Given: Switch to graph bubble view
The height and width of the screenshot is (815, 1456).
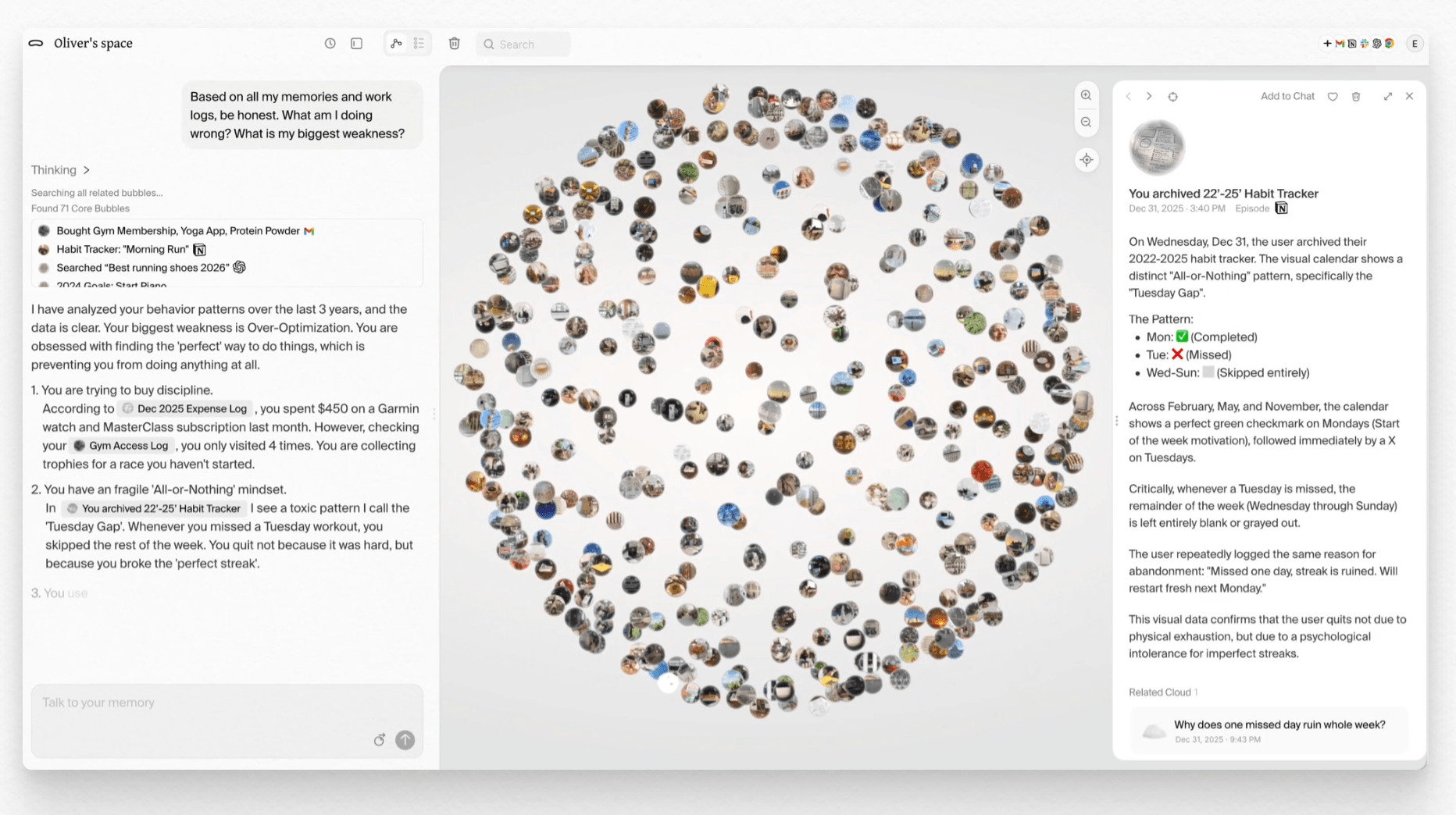Looking at the screenshot, I should click(397, 44).
